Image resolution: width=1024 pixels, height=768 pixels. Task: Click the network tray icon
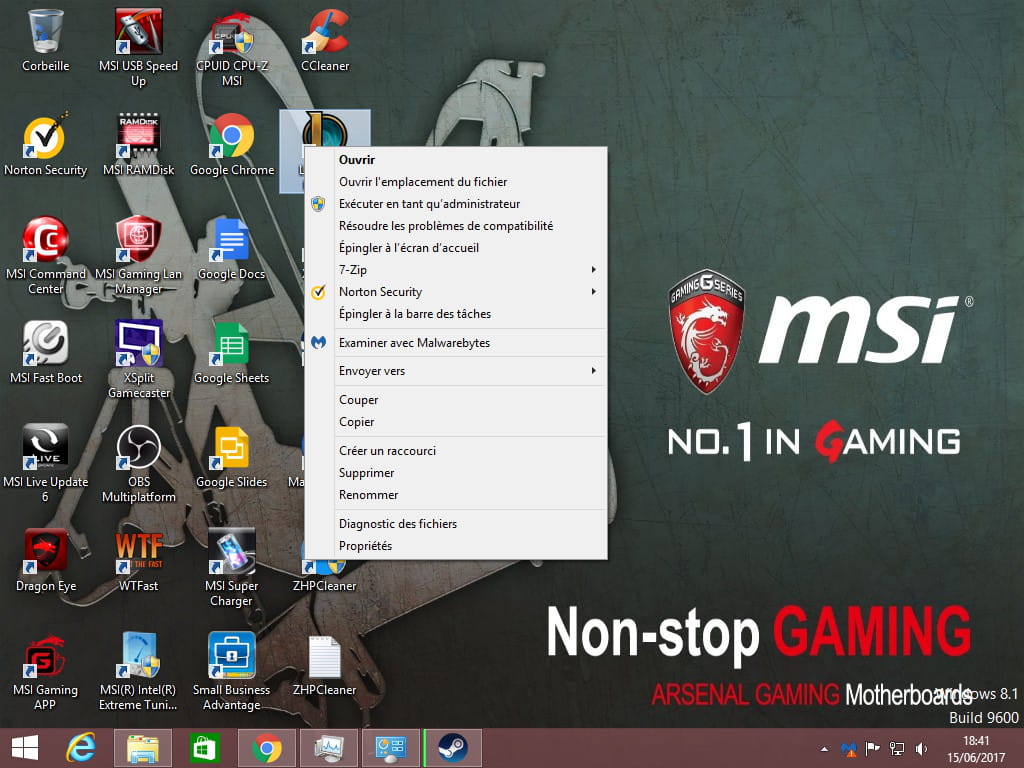click(897, 748)
